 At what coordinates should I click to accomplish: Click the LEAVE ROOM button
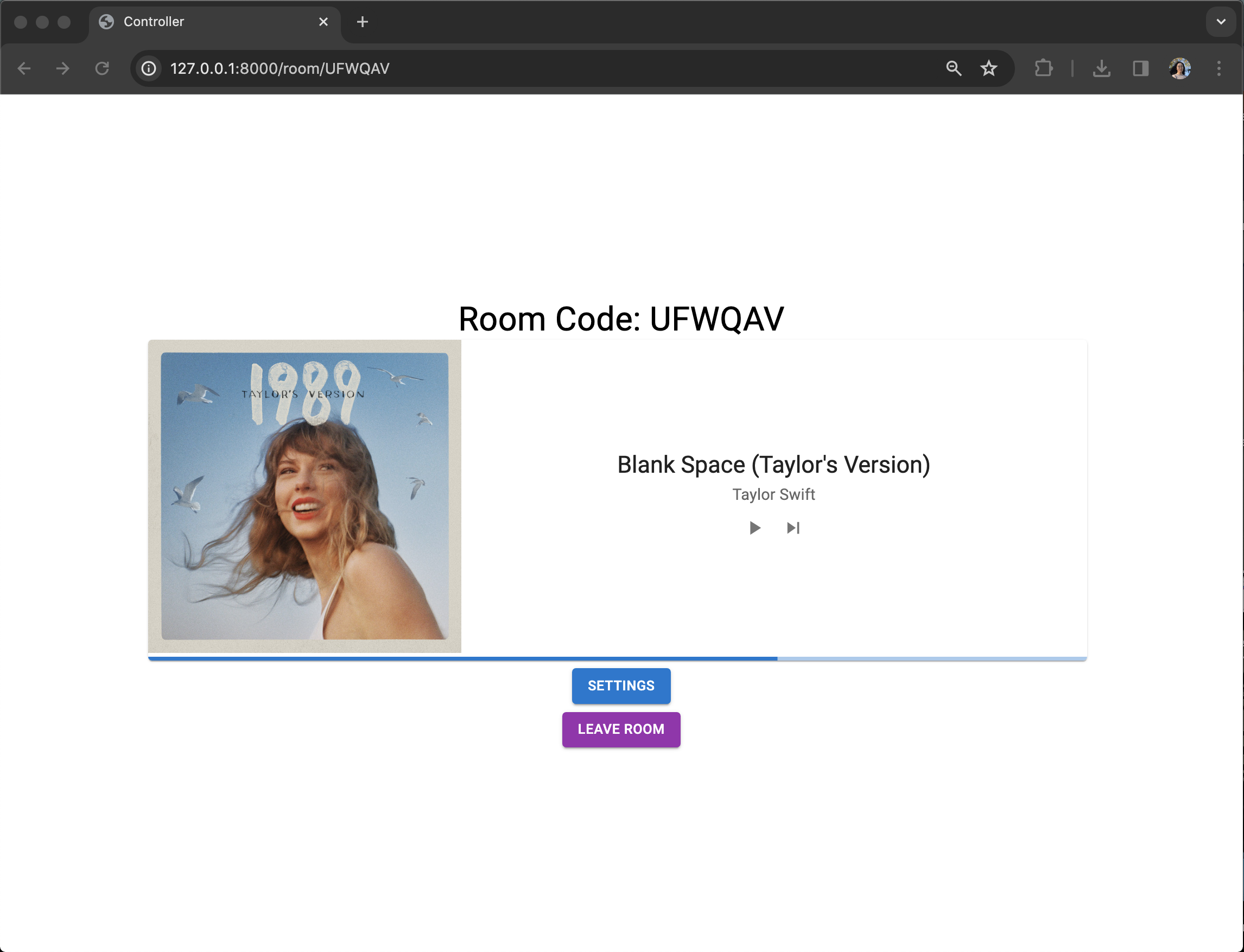point(621,729)
